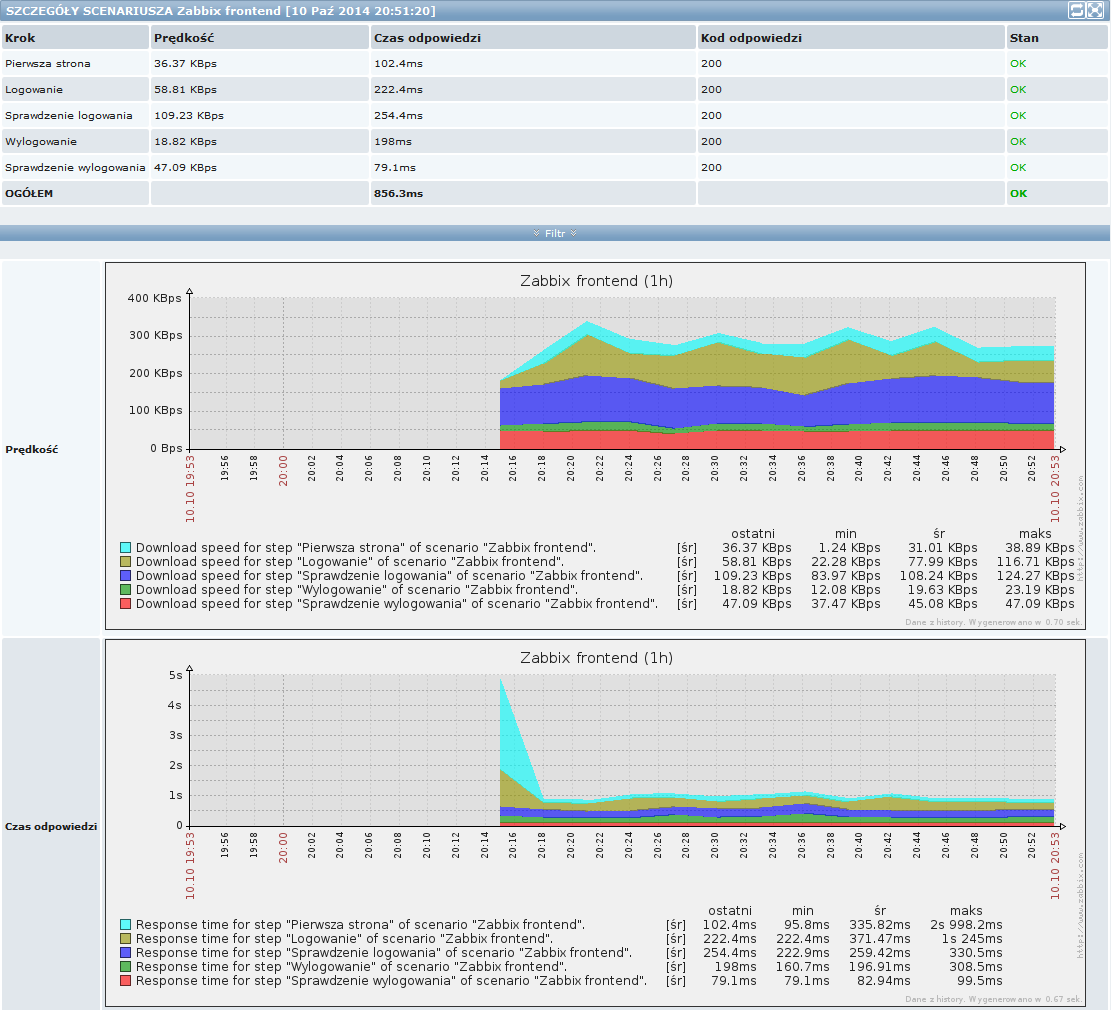Click legend text Response time for step "Logowanie"

coord(344,938)
